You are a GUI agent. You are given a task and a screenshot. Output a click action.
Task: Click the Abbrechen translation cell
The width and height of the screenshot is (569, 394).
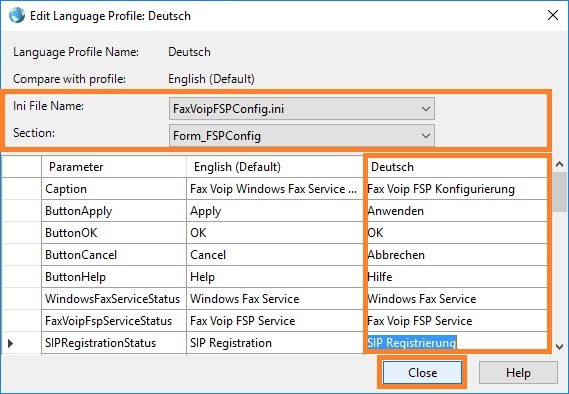click(455, 255)
